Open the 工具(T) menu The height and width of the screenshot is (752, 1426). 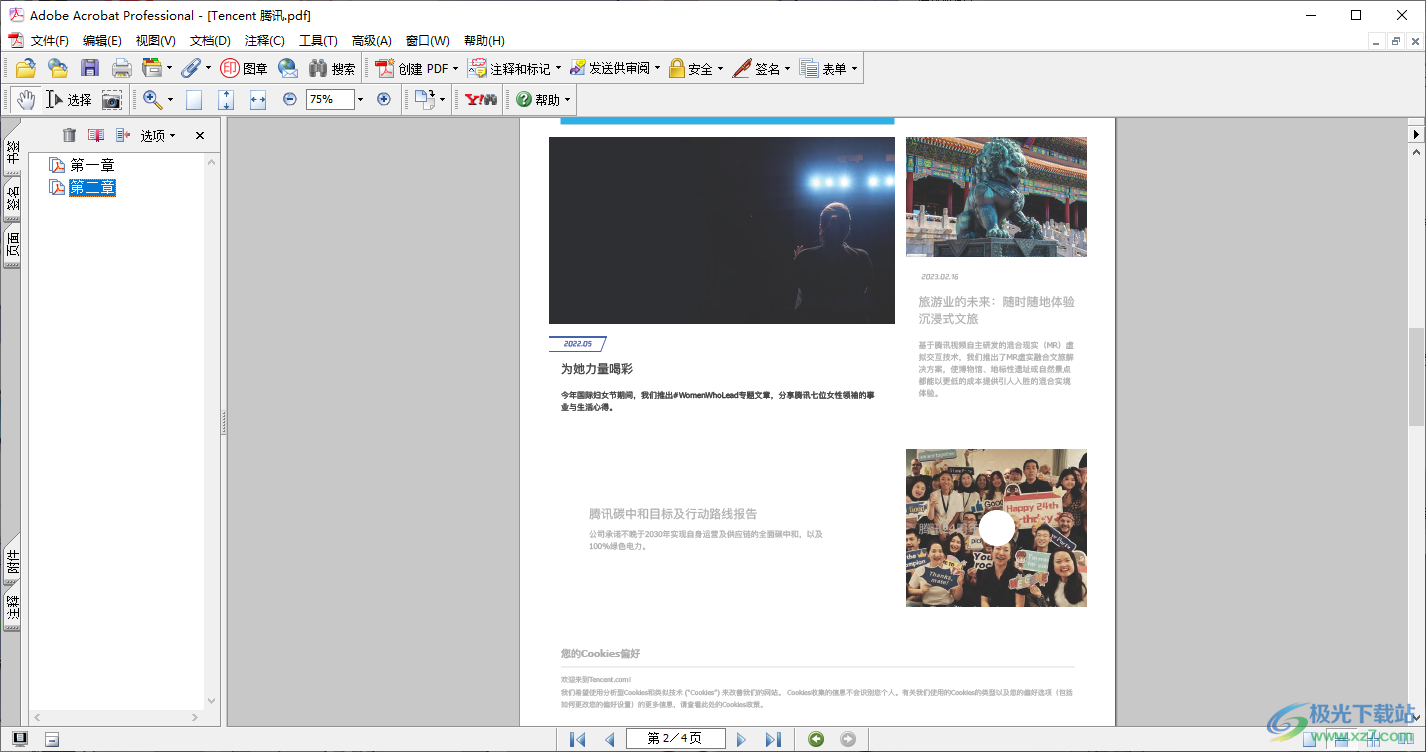pyautogui.click(x=318, y=41)
